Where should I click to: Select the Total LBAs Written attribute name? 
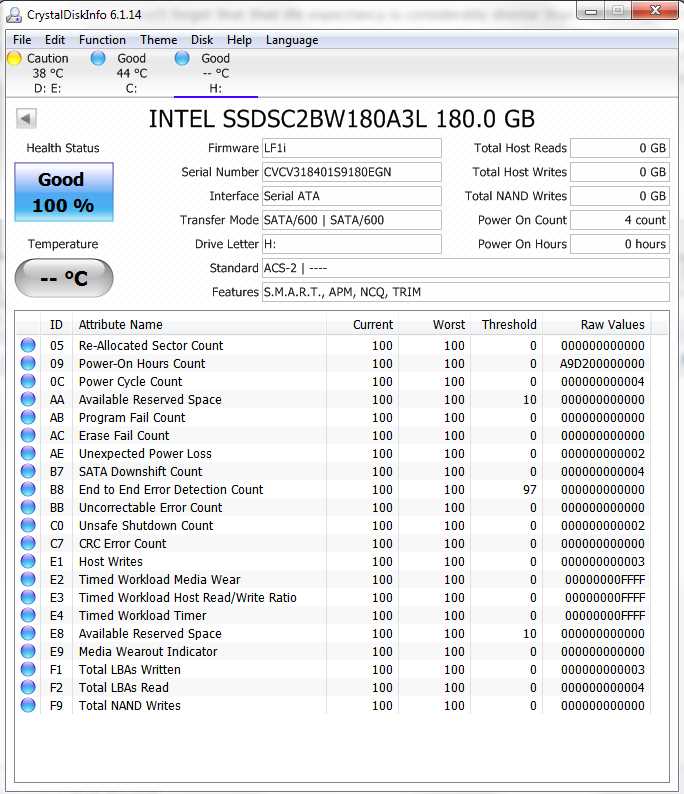point(130,669)
